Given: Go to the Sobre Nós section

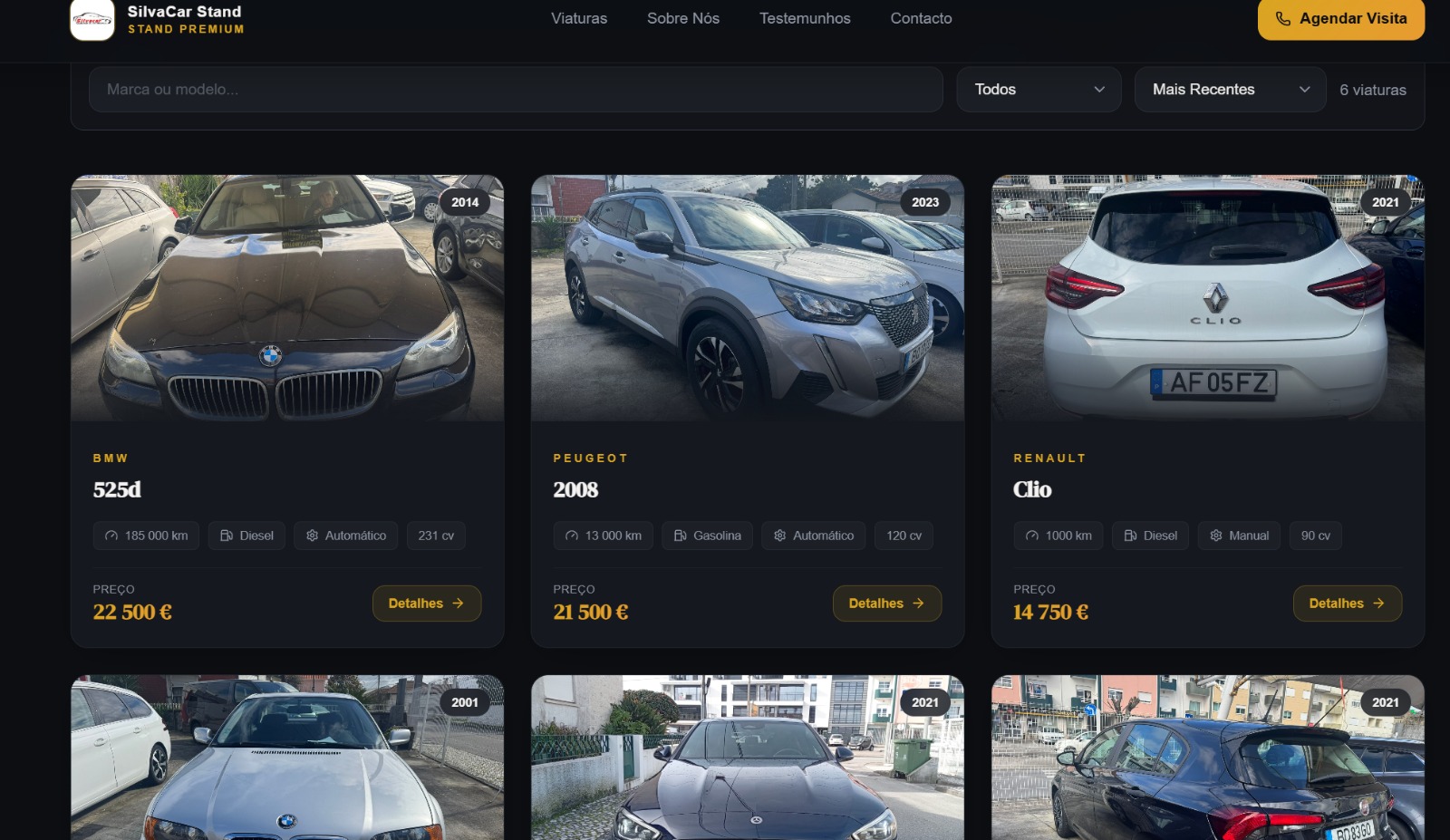Looking at the screenshot, I should click(682, 18).
